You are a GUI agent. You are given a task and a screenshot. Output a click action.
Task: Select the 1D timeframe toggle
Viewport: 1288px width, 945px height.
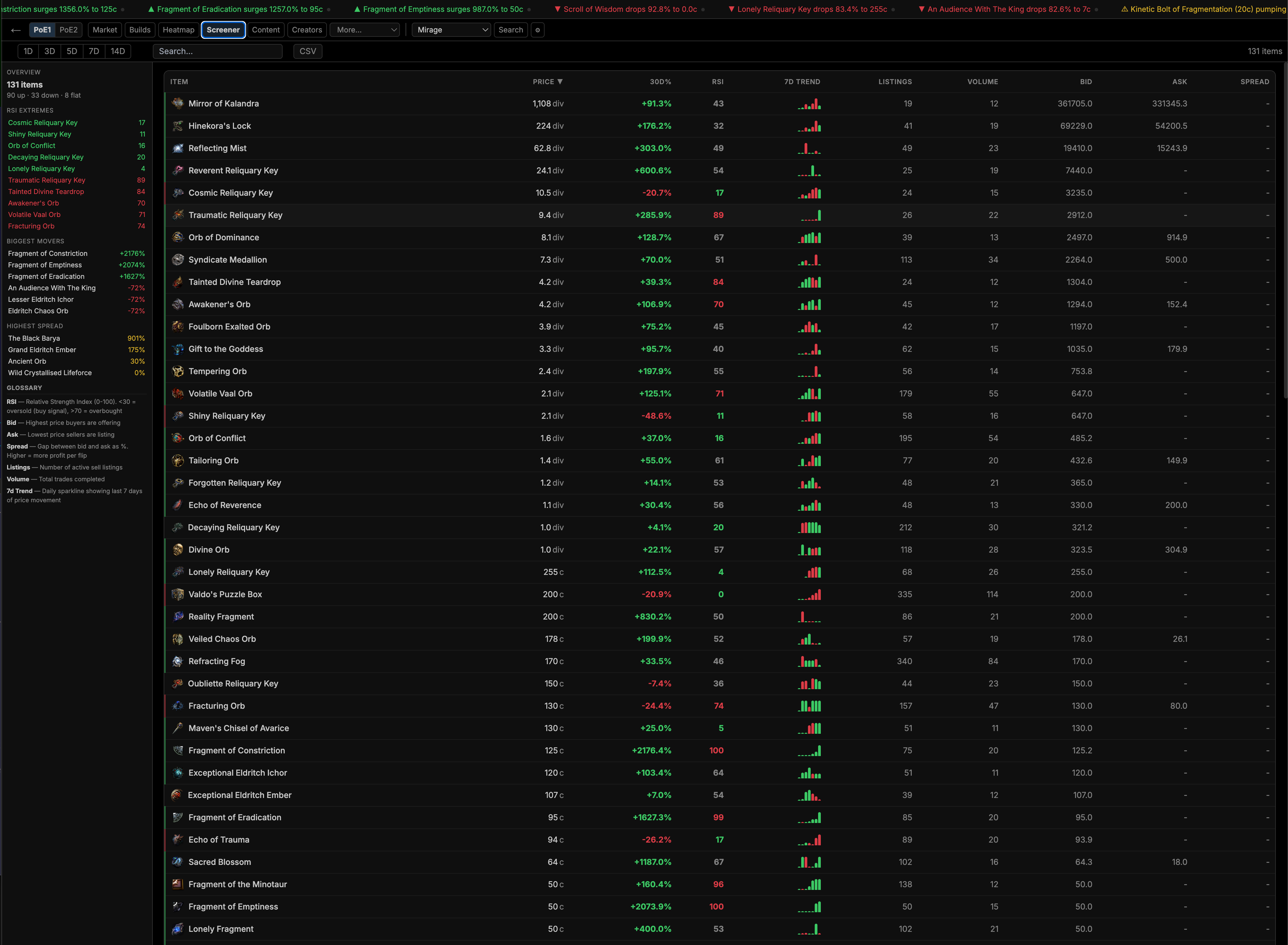[28, 51]
